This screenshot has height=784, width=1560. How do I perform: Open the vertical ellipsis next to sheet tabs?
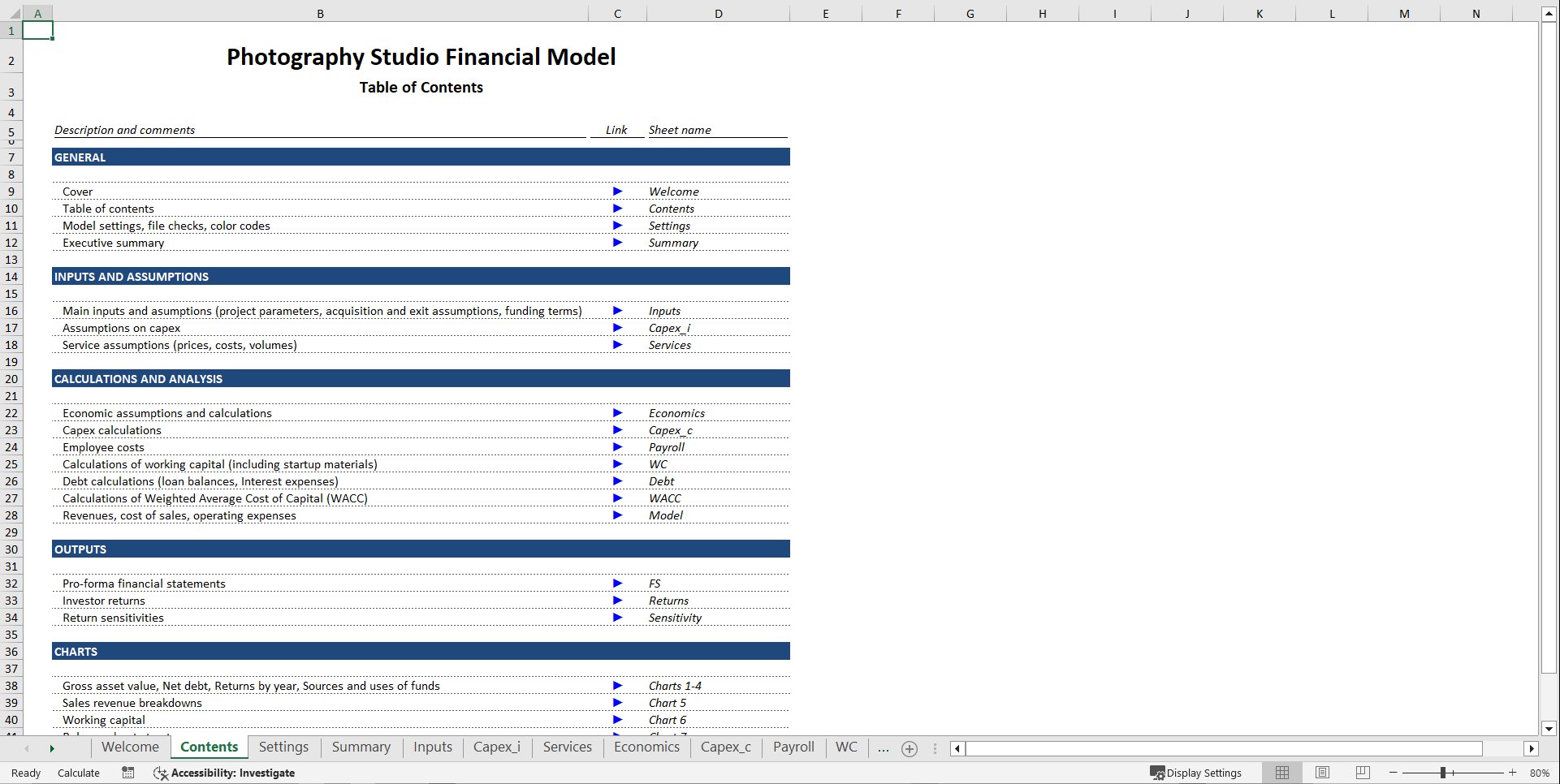pyautogui.click(x=935, y=748)
